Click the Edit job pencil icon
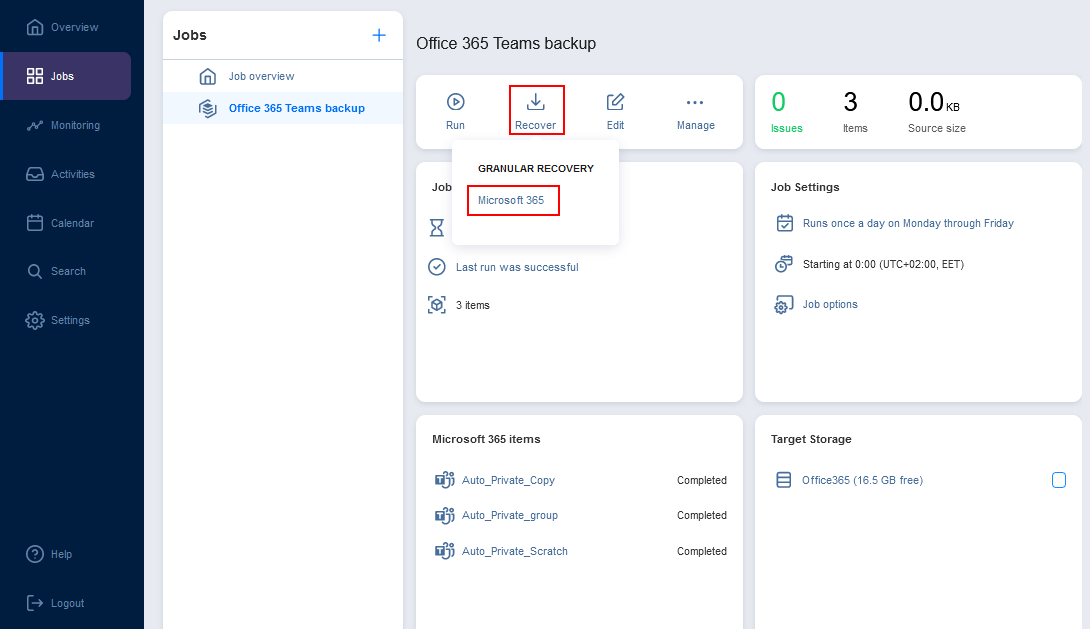Screen dimensions: 1090x629 point(615,102)
